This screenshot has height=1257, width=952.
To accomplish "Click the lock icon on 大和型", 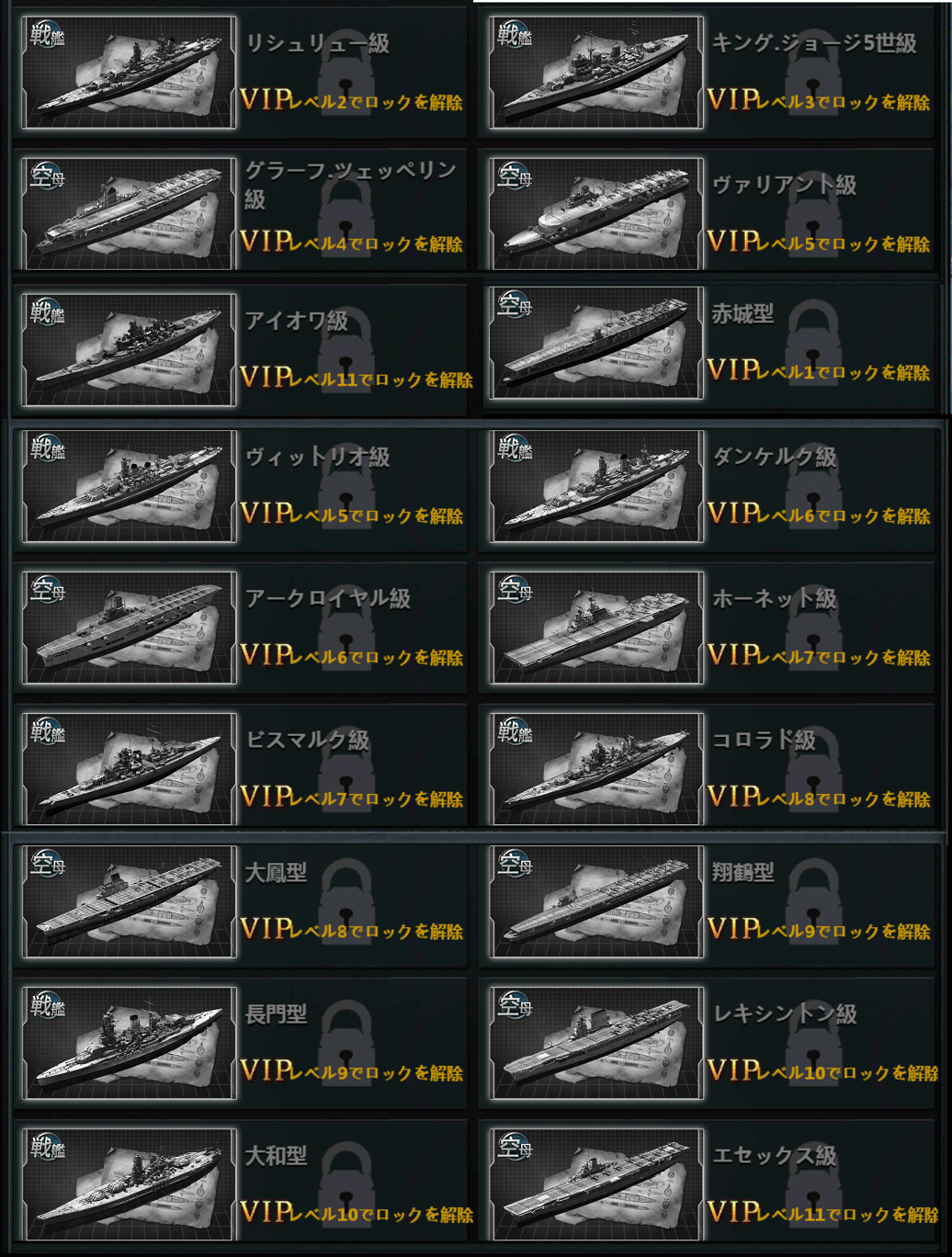I will (346, 1181).
